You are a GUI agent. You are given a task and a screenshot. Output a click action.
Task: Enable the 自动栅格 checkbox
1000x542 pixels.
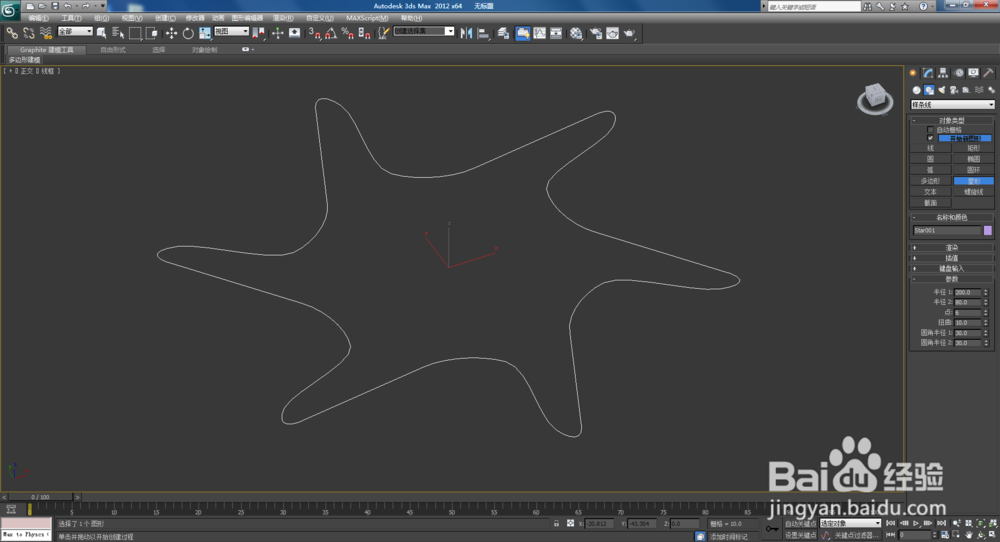point(930,129)
